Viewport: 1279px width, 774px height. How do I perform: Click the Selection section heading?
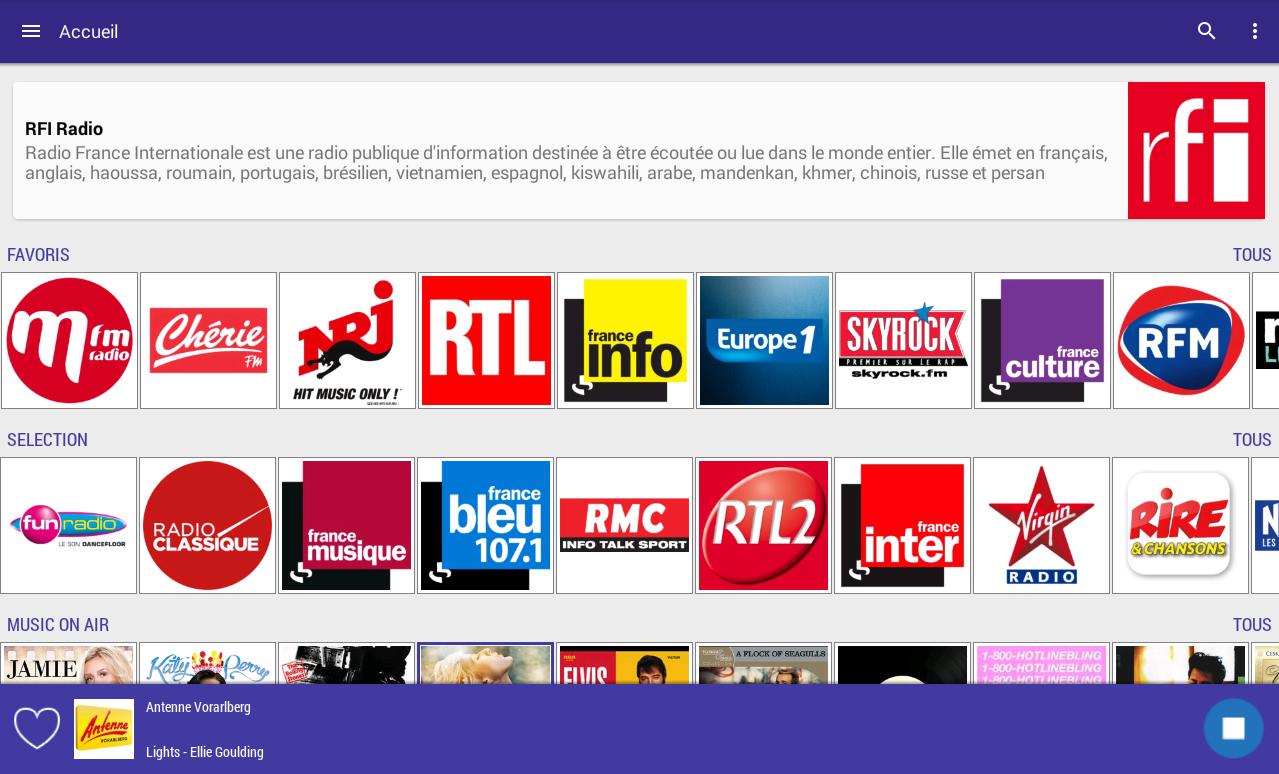(x=47, y=440)
